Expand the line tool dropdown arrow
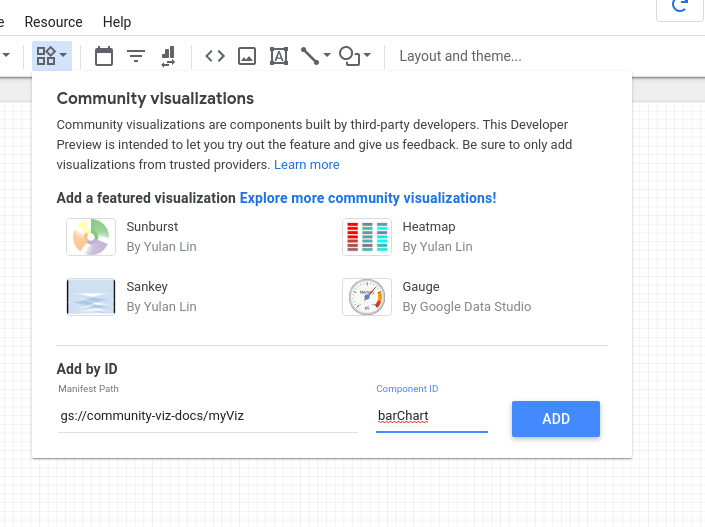705x527 pixels. click(x=327, y=56)
